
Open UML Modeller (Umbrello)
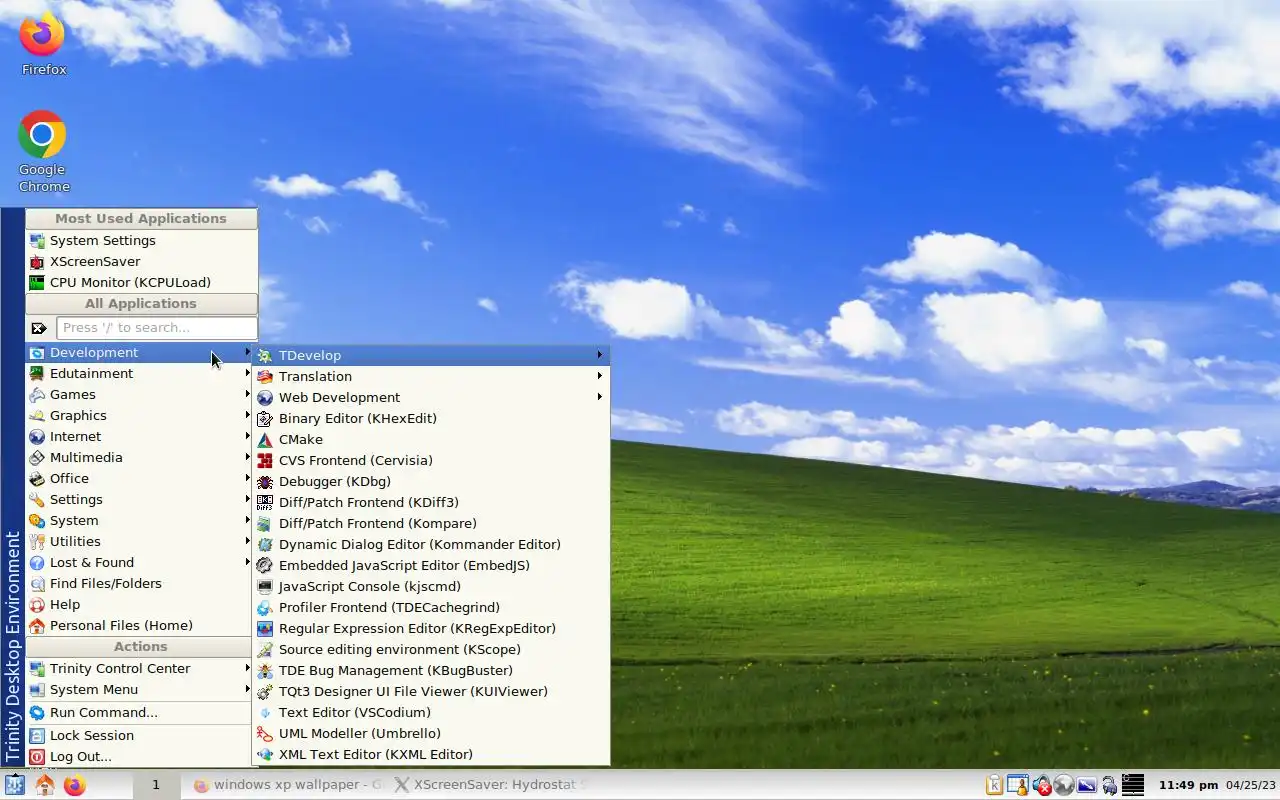[431, 733]
